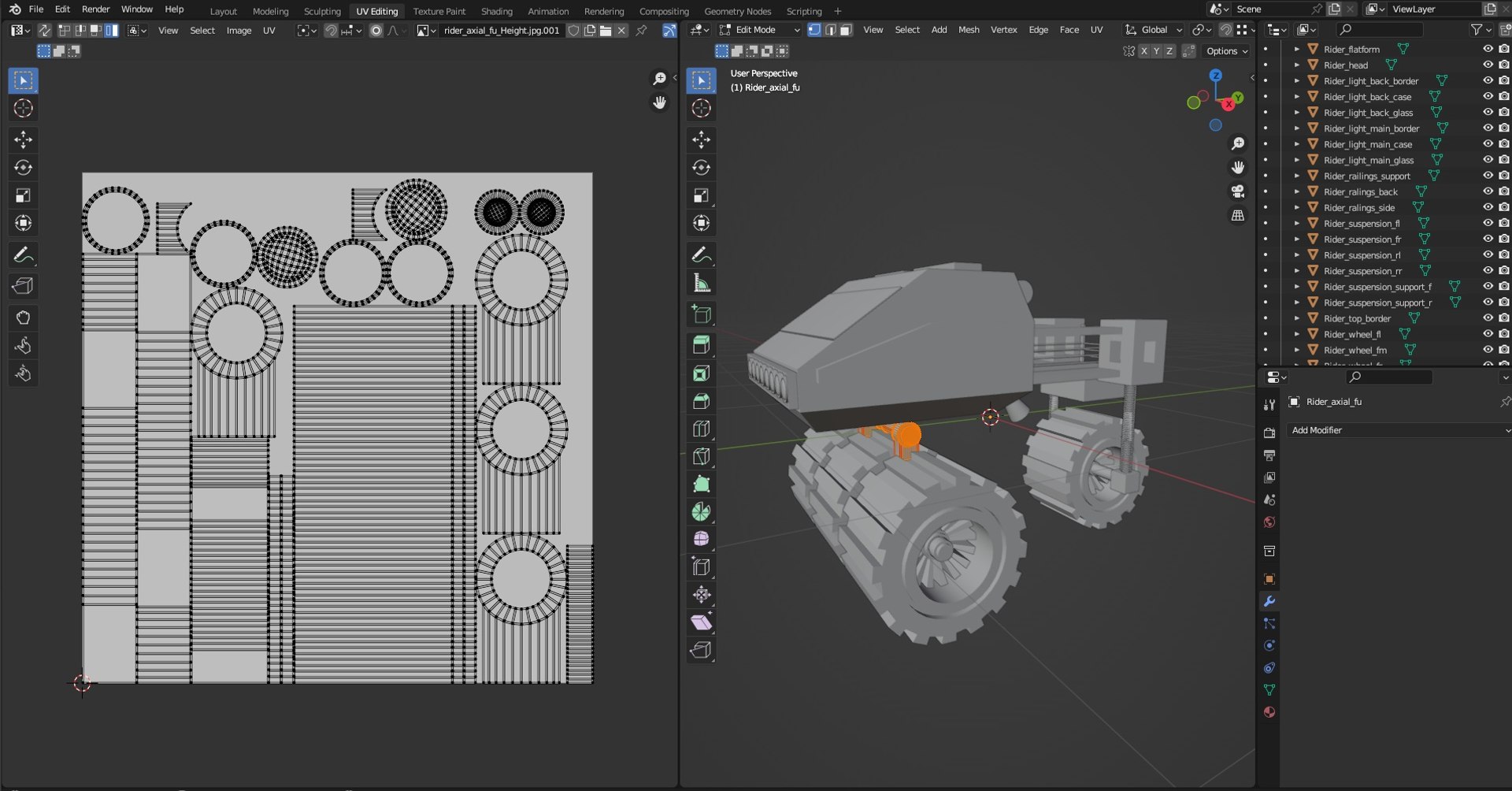1512x791 pixels.
Task: Open the Edit Mode dropdown
Action: point(759,30)
